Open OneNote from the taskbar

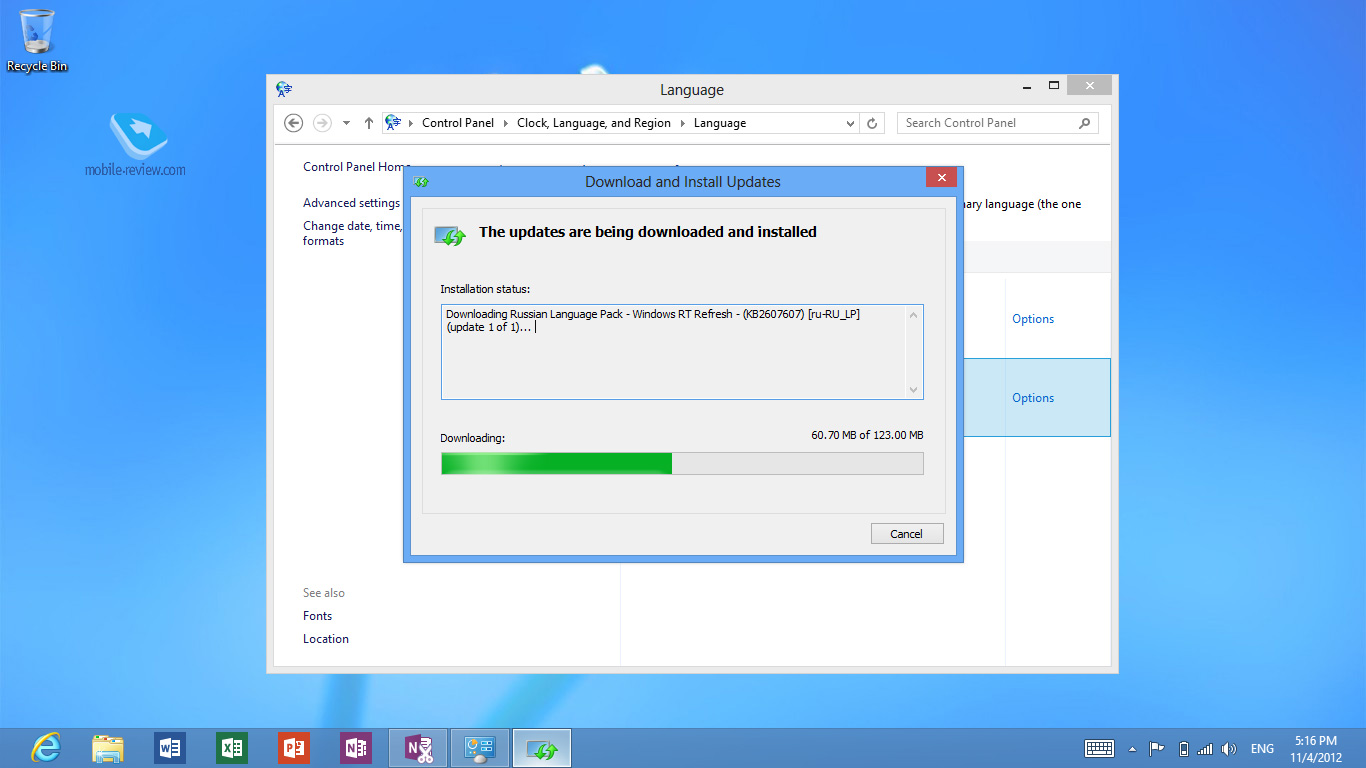[x=356, y=748]
